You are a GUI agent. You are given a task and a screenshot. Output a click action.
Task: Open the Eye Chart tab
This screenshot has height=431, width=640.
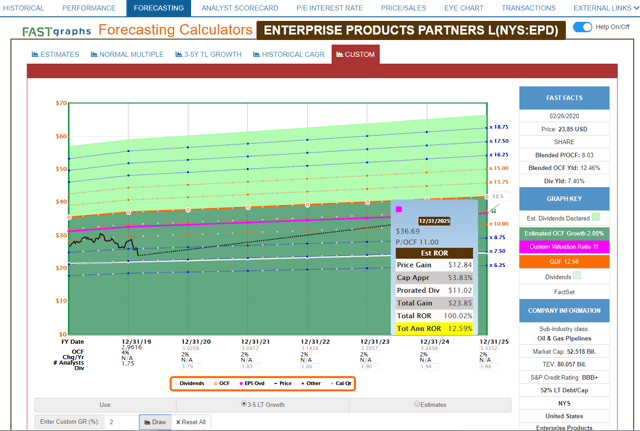point(464,8)
